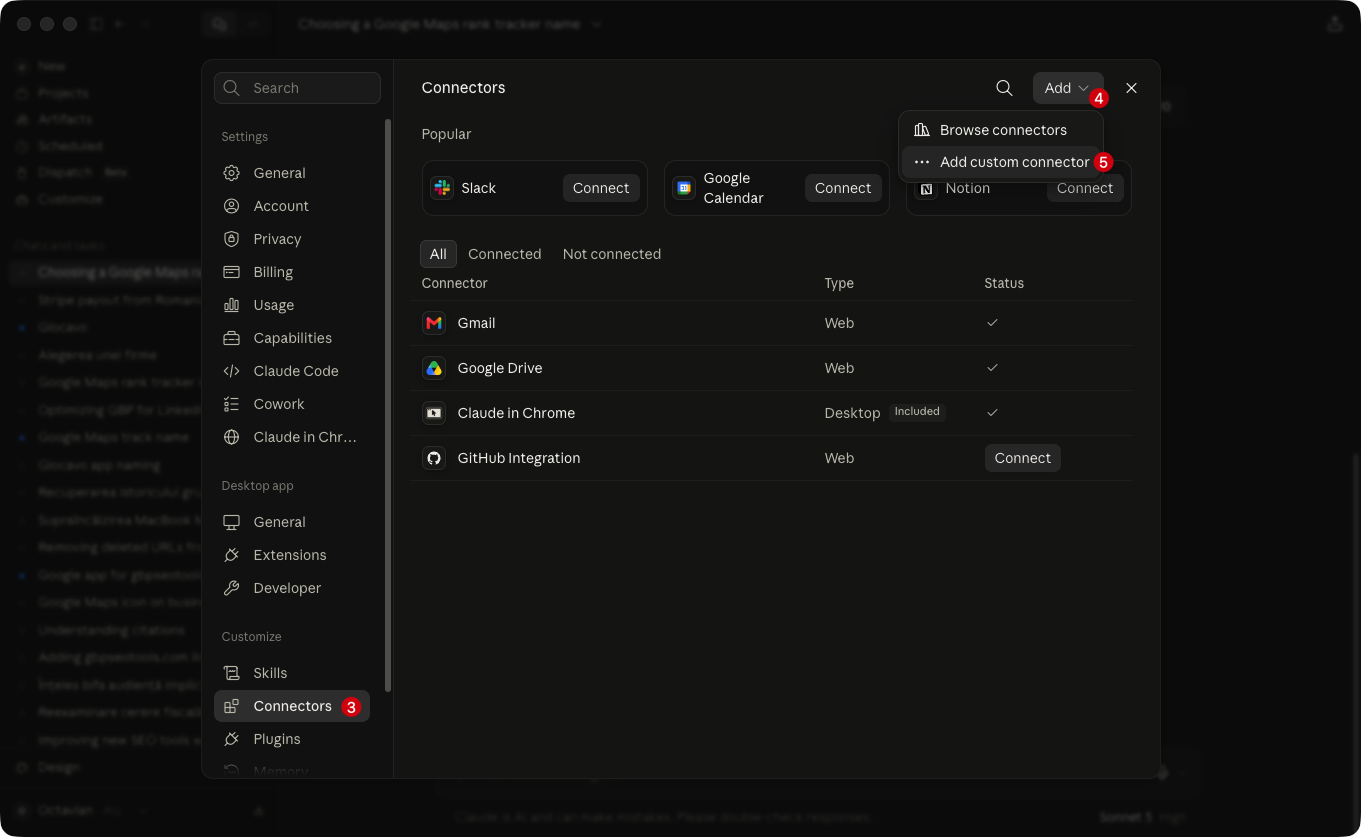
Task: Click the Claude in Chrome connector name
Action: [x=516, y=413]
